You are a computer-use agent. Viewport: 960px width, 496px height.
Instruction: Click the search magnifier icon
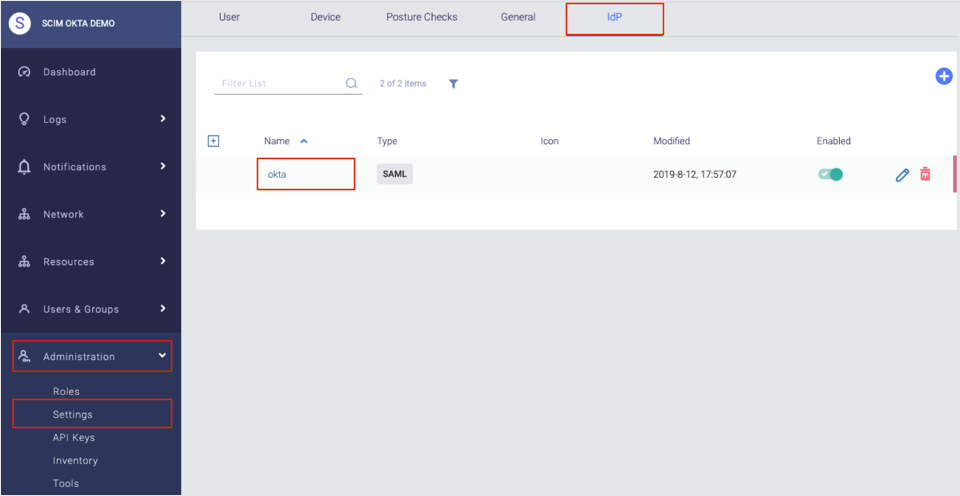pos(351,84)
